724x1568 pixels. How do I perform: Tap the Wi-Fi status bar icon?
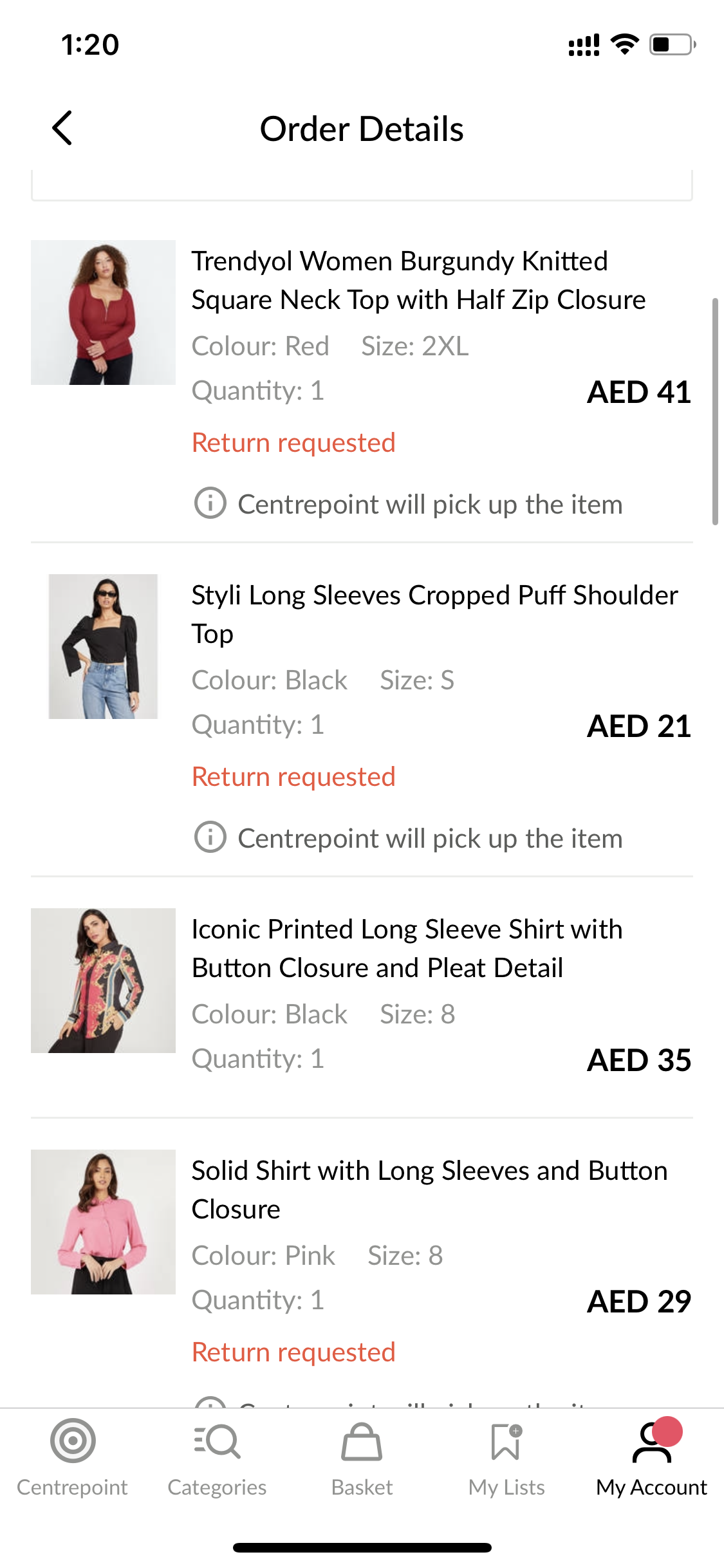click(x=624, y=44)
